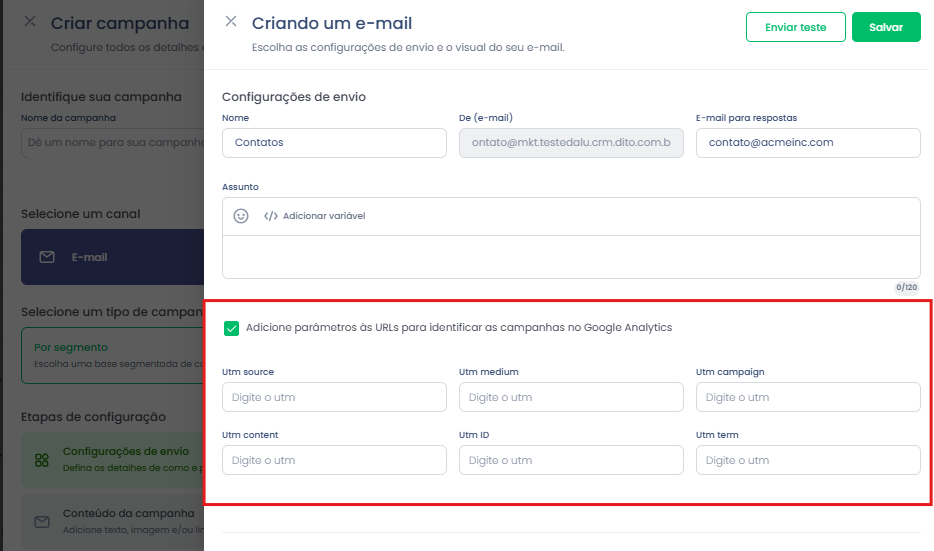Edit the E-mail para respostas field
Image resolution: width=934 pixels, height=551 pixels.
[x=808, y=143]
